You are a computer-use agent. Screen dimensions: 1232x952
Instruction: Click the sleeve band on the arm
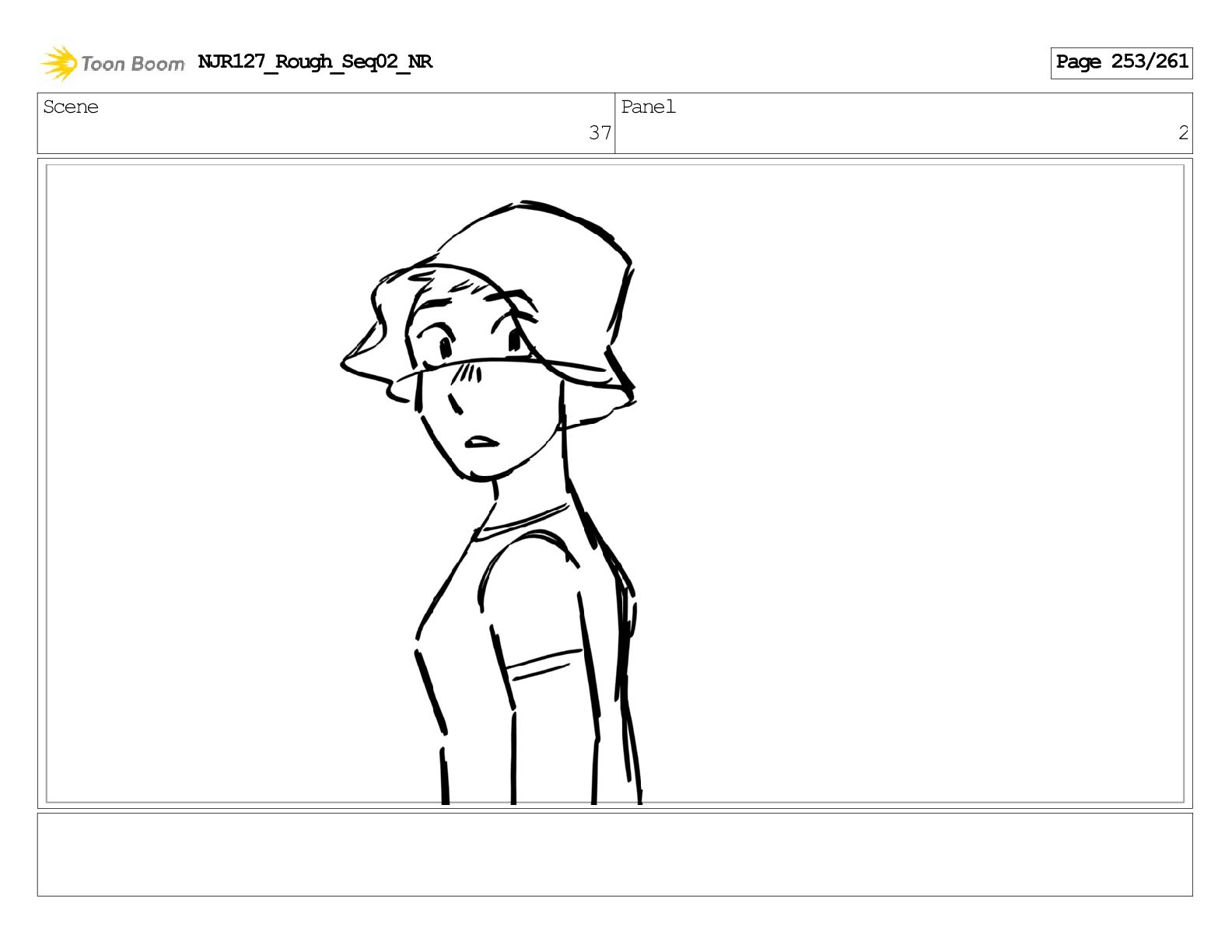pyautogui.click(x=542, y=663)
